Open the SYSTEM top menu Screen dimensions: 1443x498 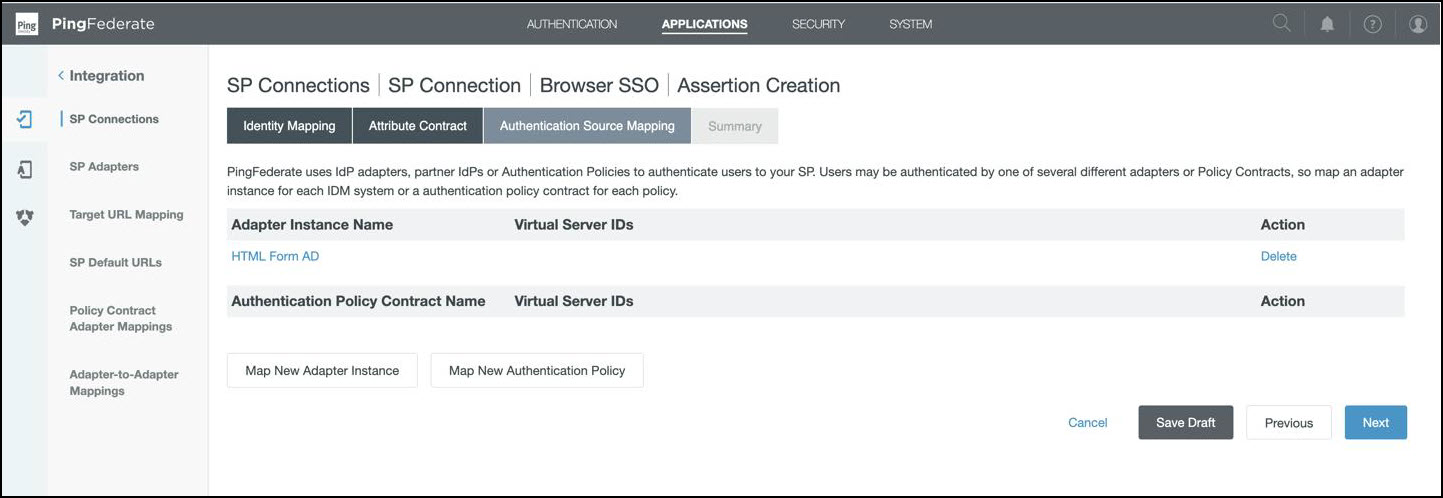tap(910, 24)
